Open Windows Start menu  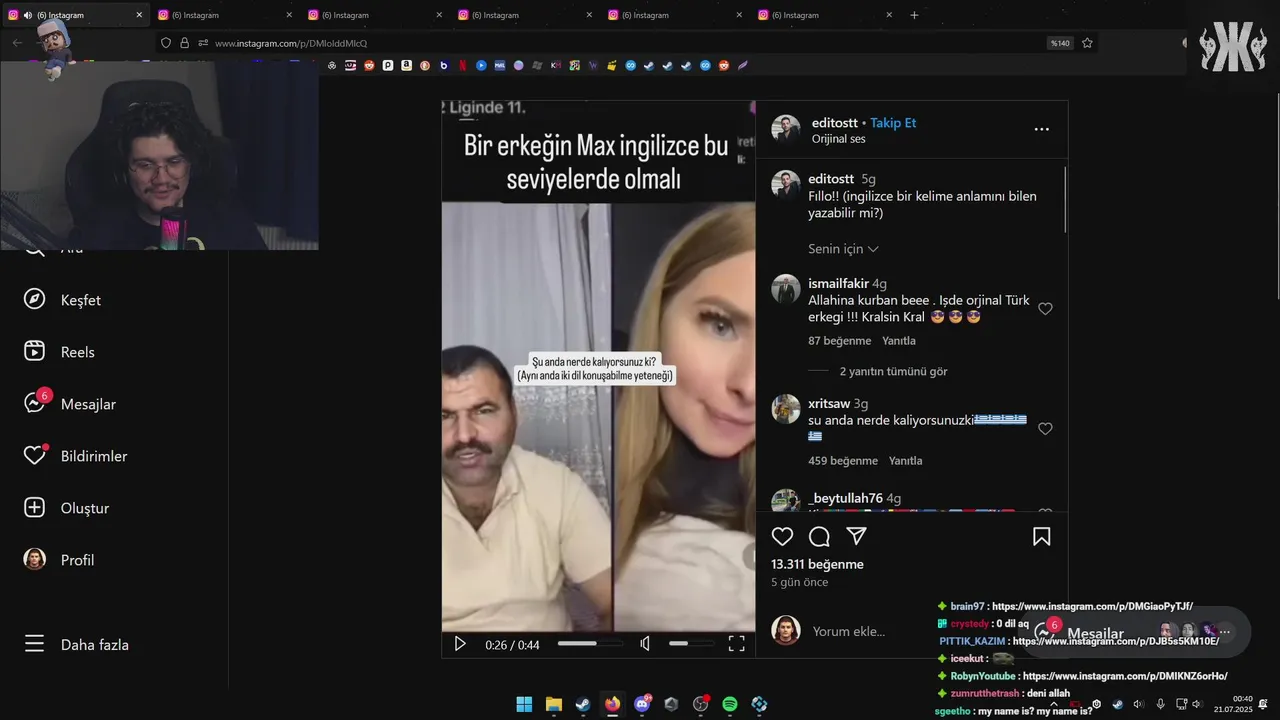(524, 704)
